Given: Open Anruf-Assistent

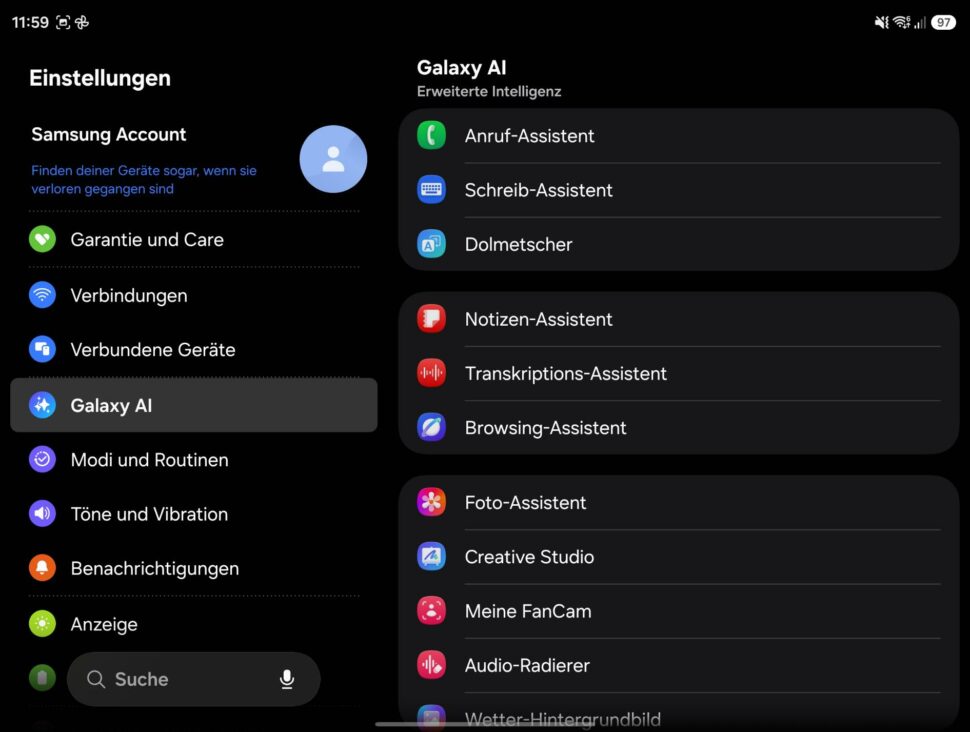Looking at the screenshot, I should pyautogui.click(x=679, y=136).
